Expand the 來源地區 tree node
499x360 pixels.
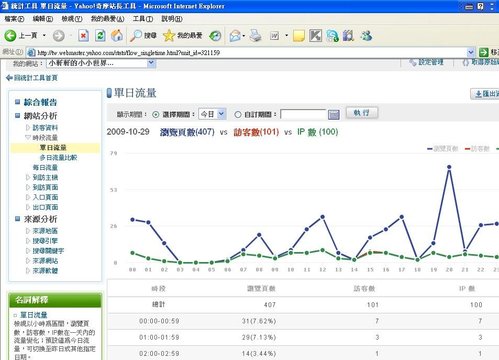(28, 231)
